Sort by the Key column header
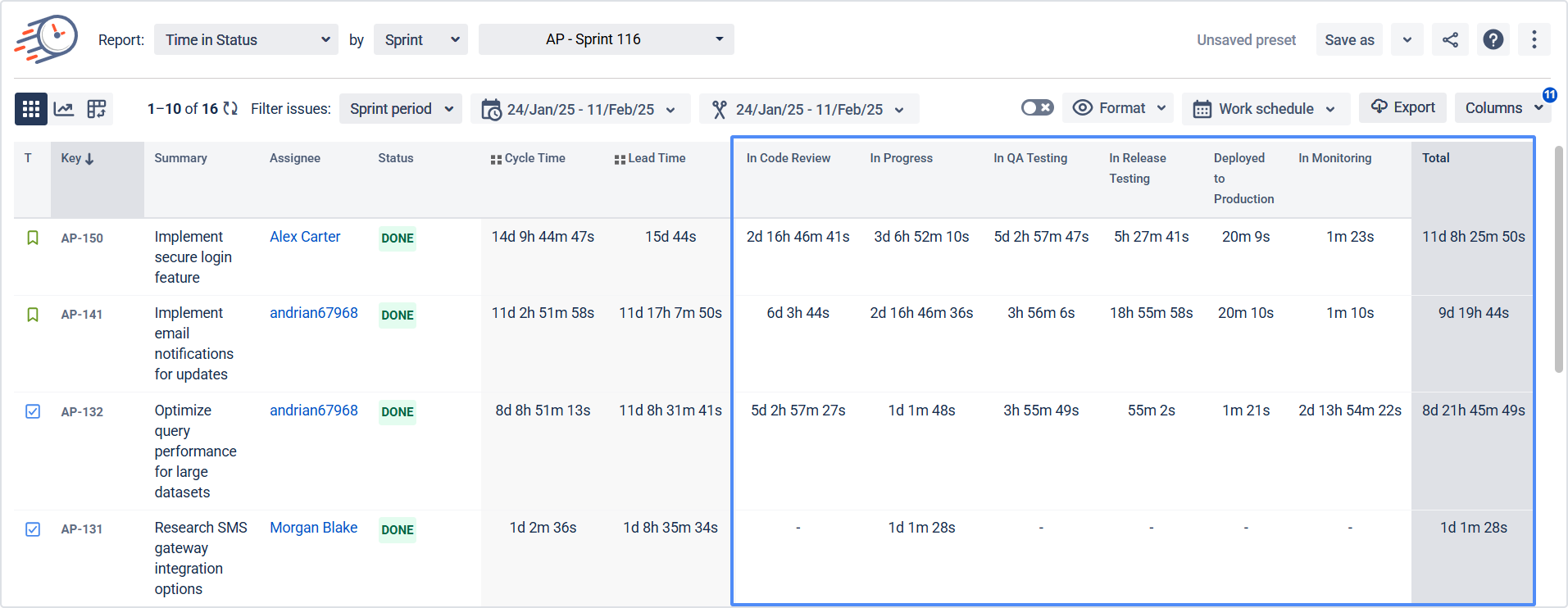The width and height of the screenshot is (1568, 608). coord(78,158)
